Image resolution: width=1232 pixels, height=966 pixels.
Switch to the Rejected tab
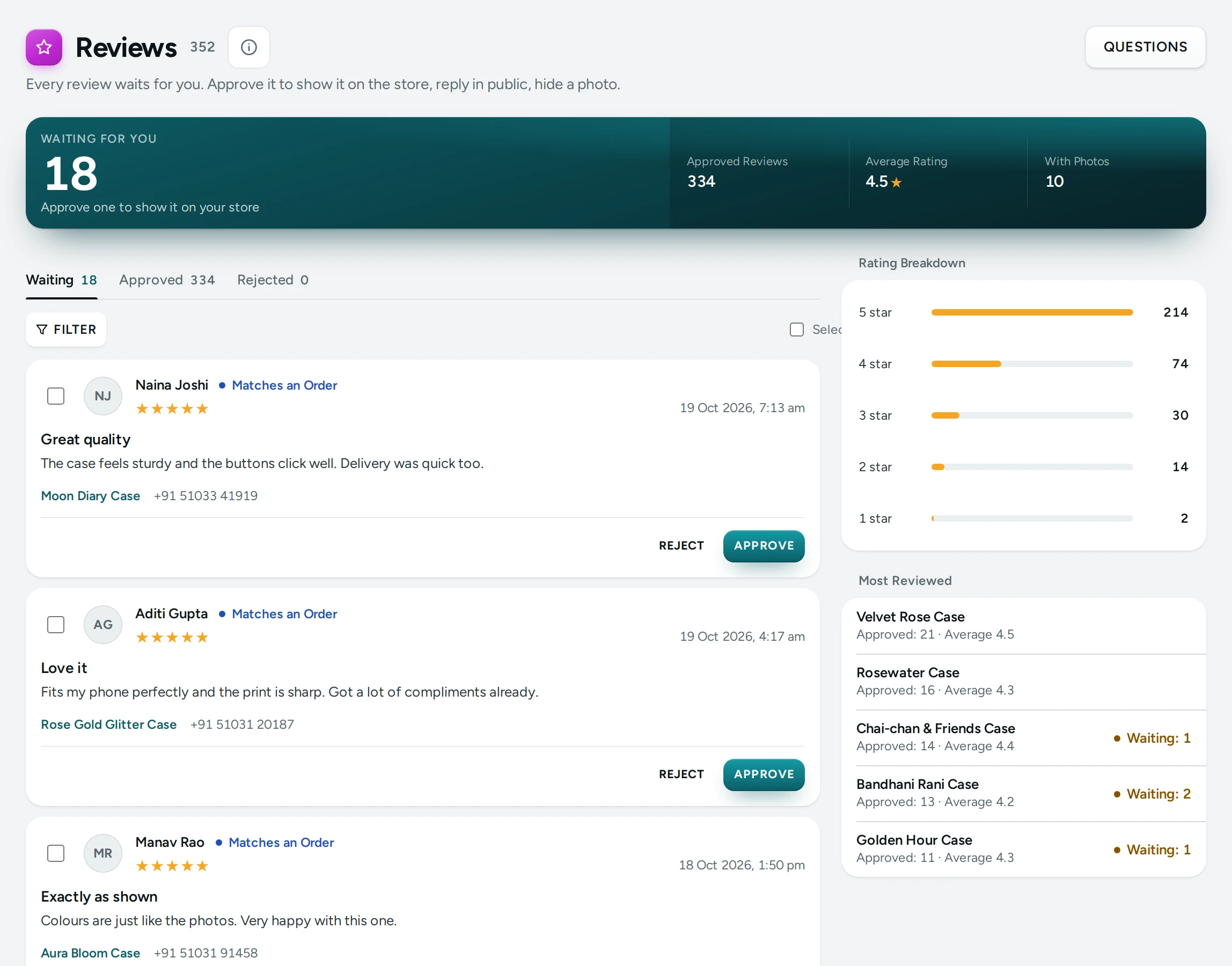(x=273, y=280)
